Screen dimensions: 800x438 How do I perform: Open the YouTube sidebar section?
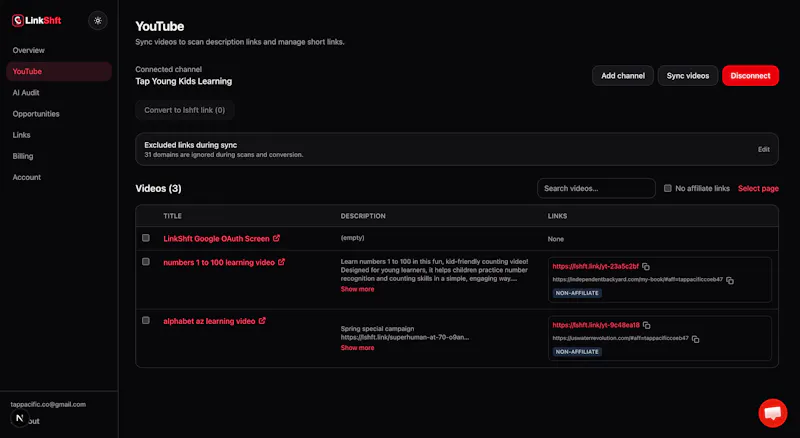[x=59, y=71]
